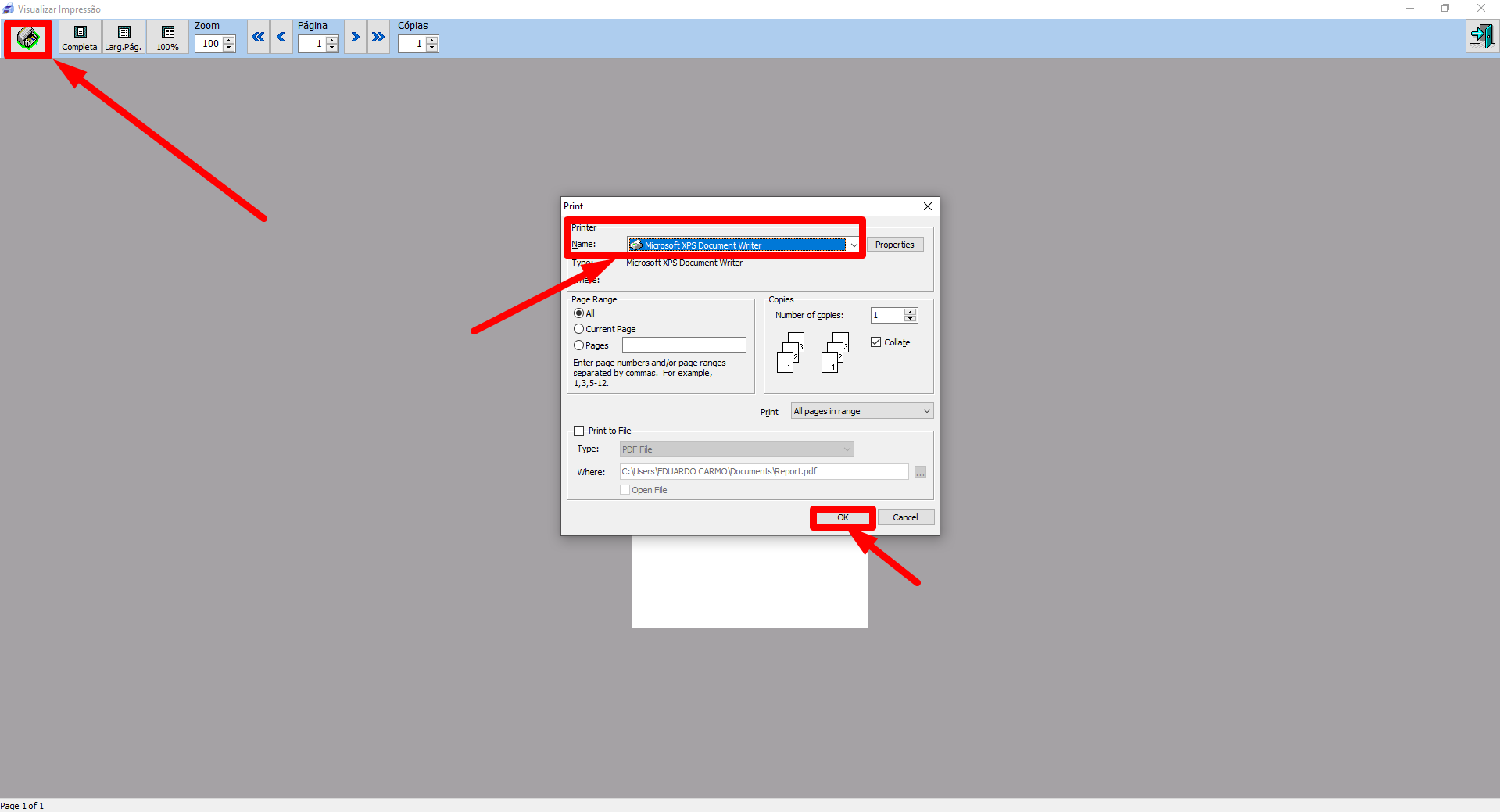Click the printer icon in the toolbar
The height and width of the screenshot is (812, 1500).
pyautogui.click(x=28, y=38)
